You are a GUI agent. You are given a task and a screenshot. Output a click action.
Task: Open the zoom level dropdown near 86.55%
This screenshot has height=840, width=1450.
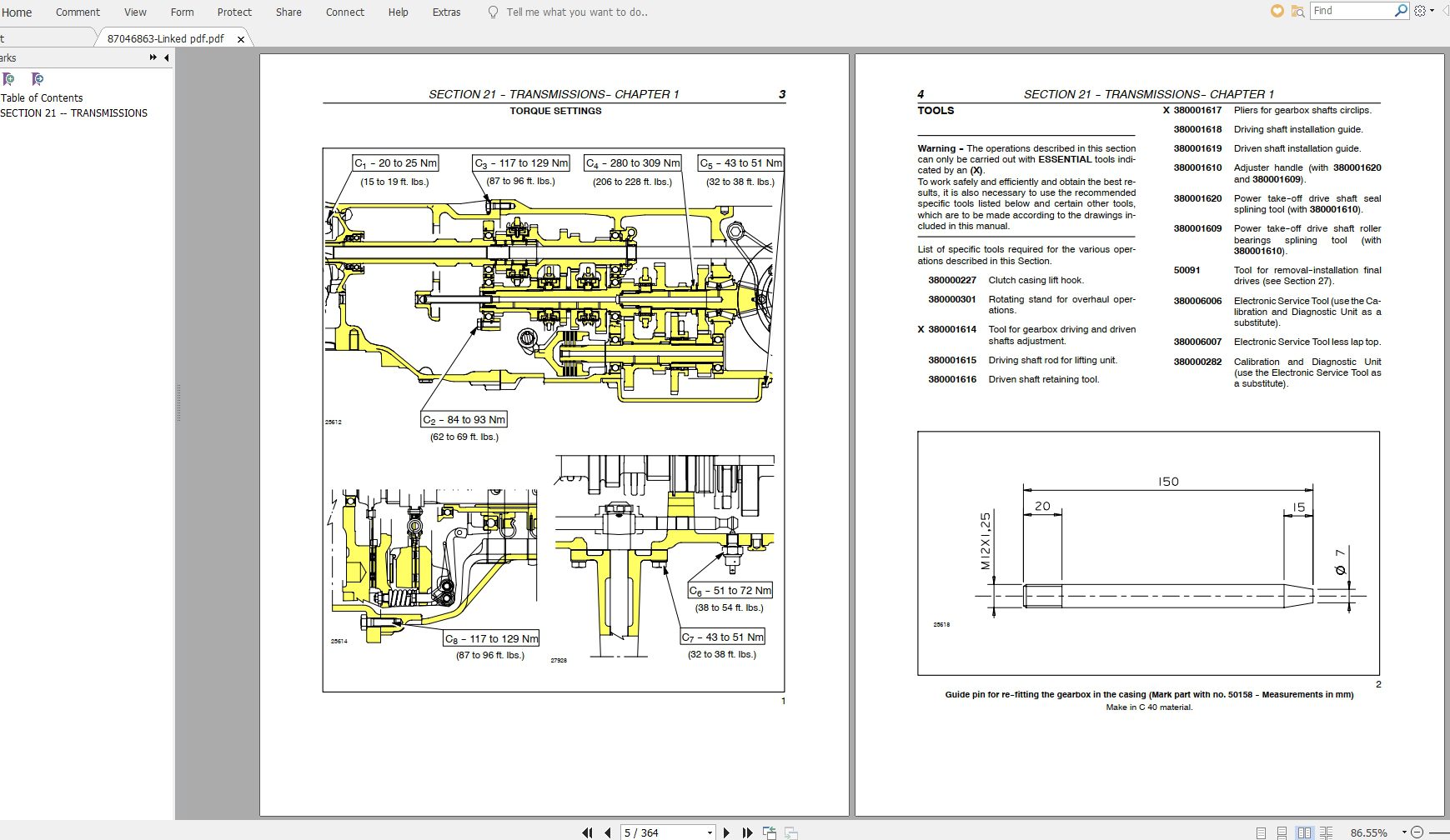click(1404, 832)
